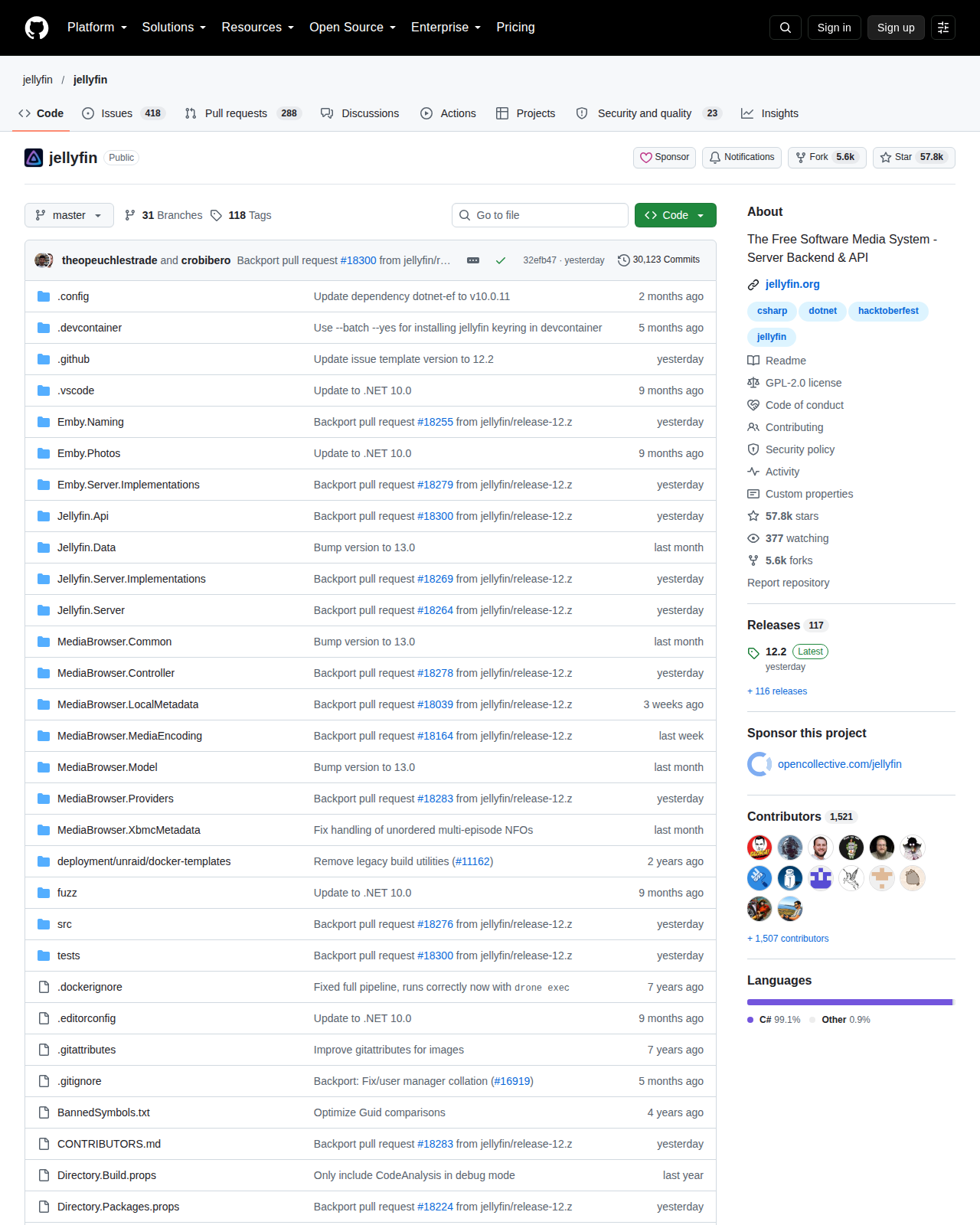The image size is (980, 1225).
Task: Open the Discussions tab
Action: click(x=360, y=113)
